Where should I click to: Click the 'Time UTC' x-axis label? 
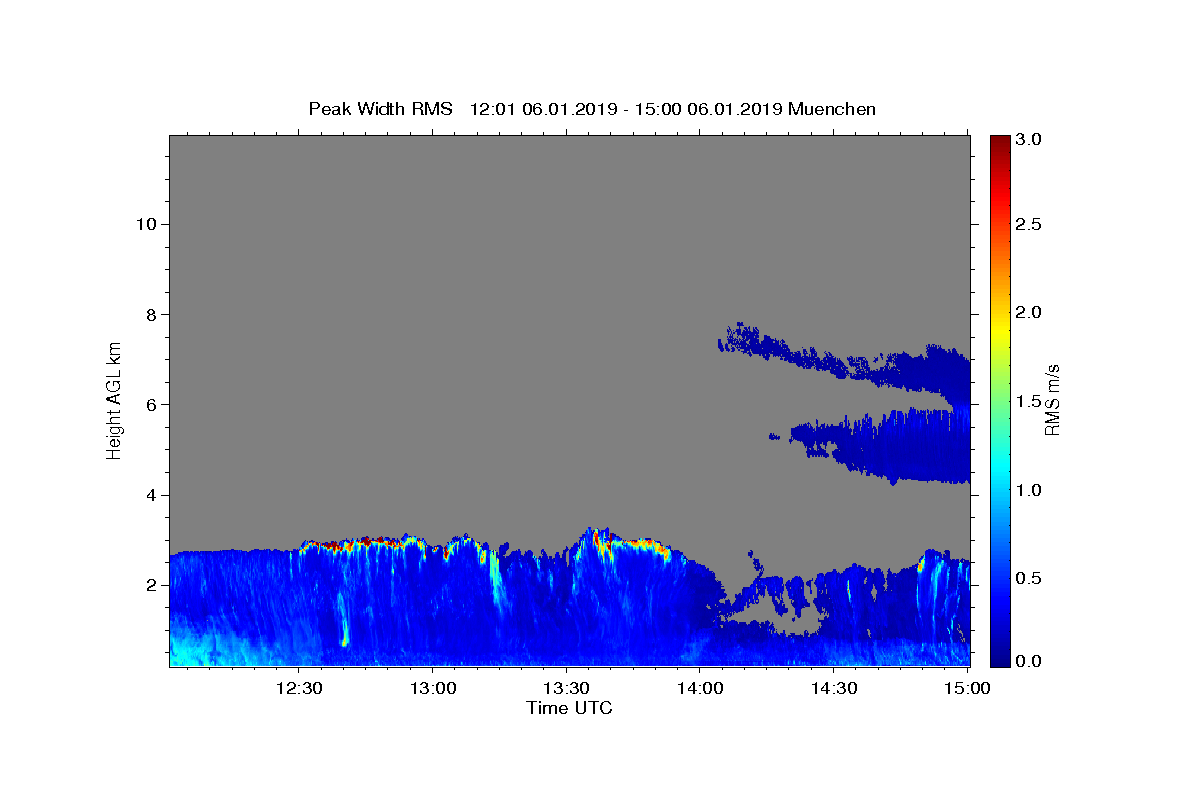(x=569, y=708)
